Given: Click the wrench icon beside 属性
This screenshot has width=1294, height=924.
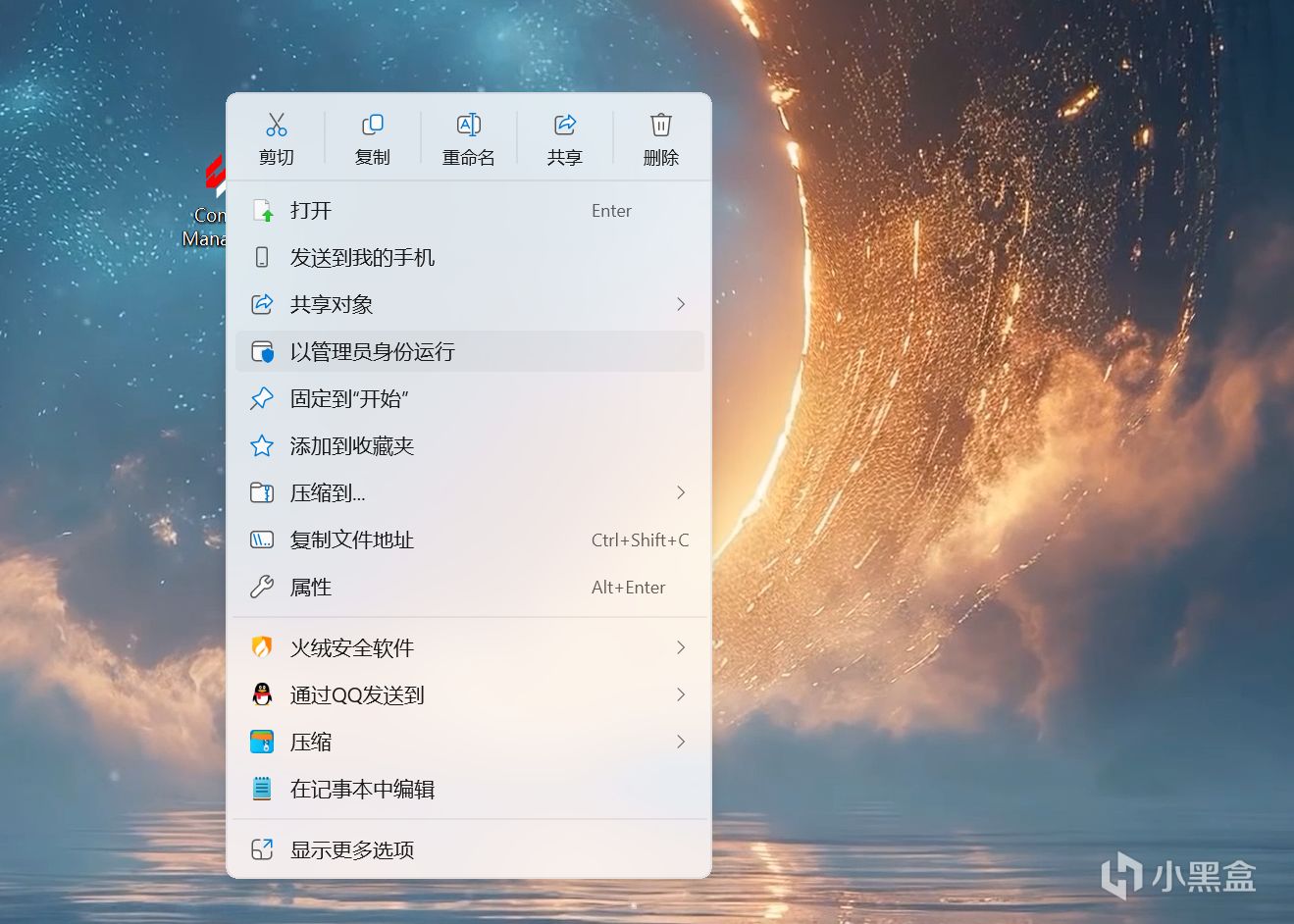Looking at the screenshot, I should coord(262,587).
